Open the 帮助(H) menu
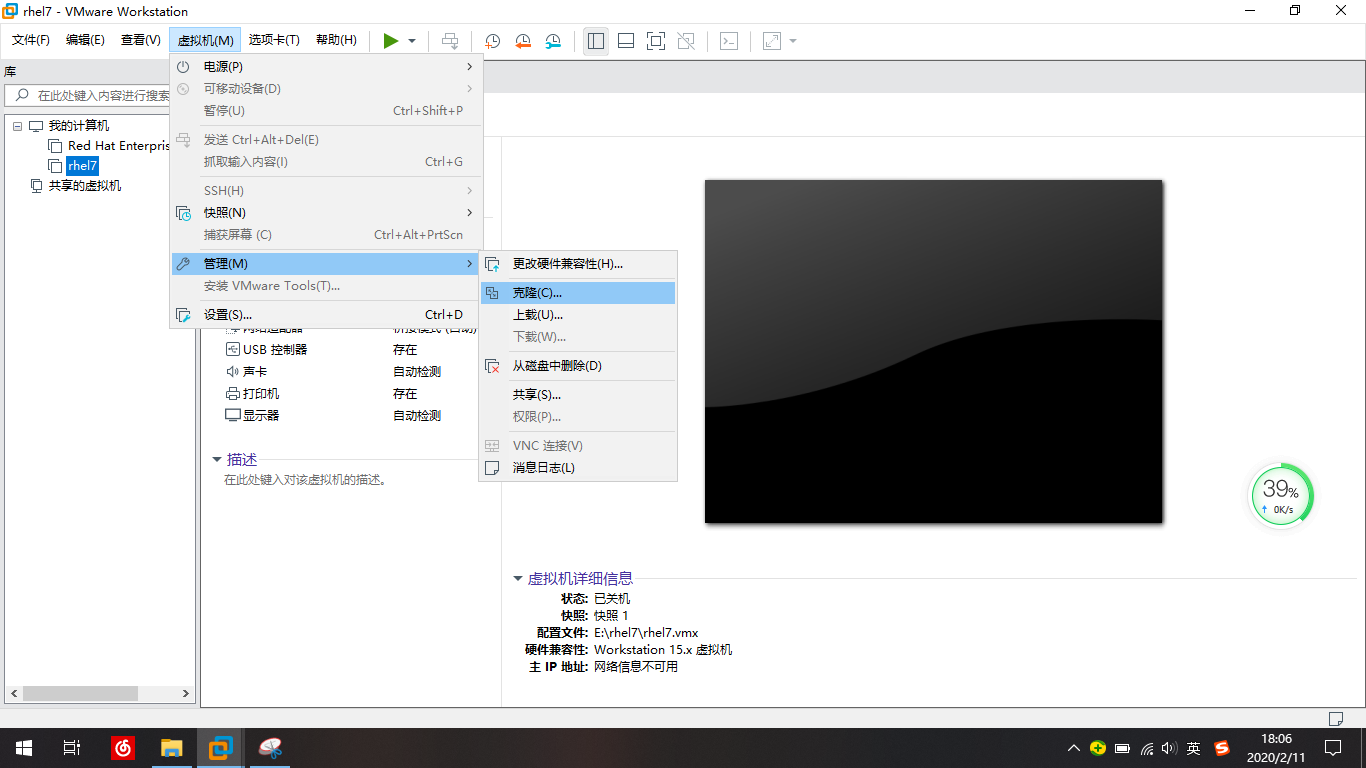1366x768 pixels. [336, 40]
